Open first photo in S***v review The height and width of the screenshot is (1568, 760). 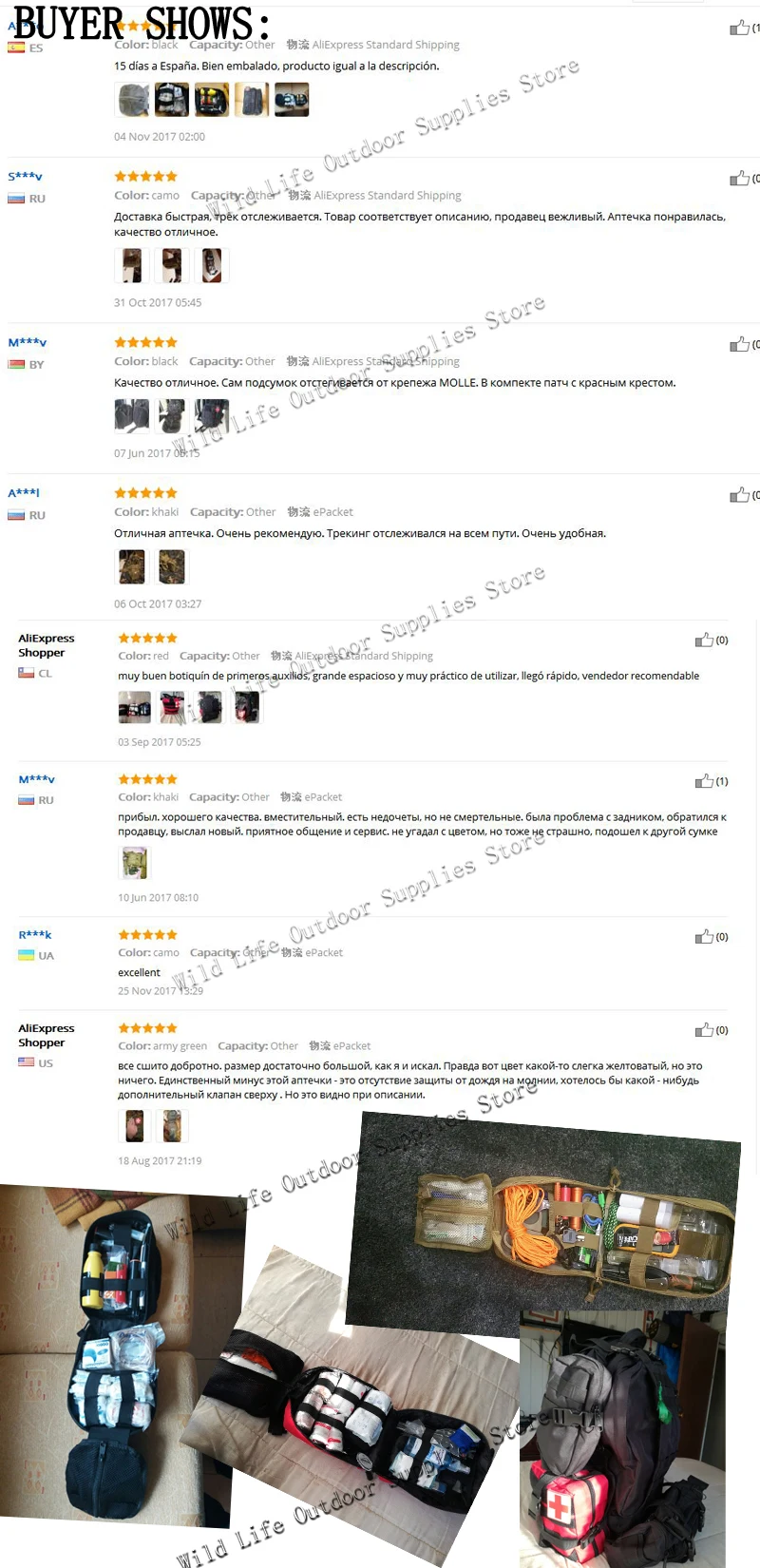point(132,265)
